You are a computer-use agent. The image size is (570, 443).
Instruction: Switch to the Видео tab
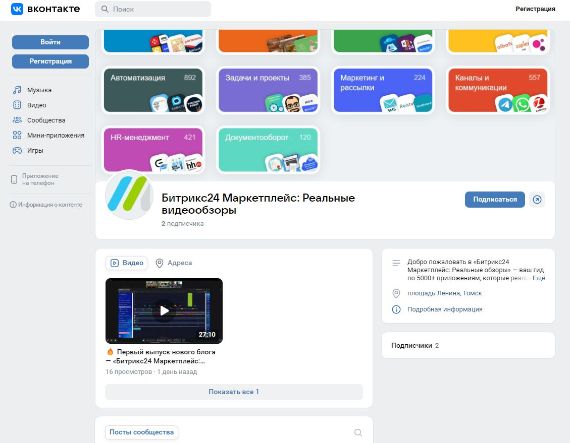(127, 263)
